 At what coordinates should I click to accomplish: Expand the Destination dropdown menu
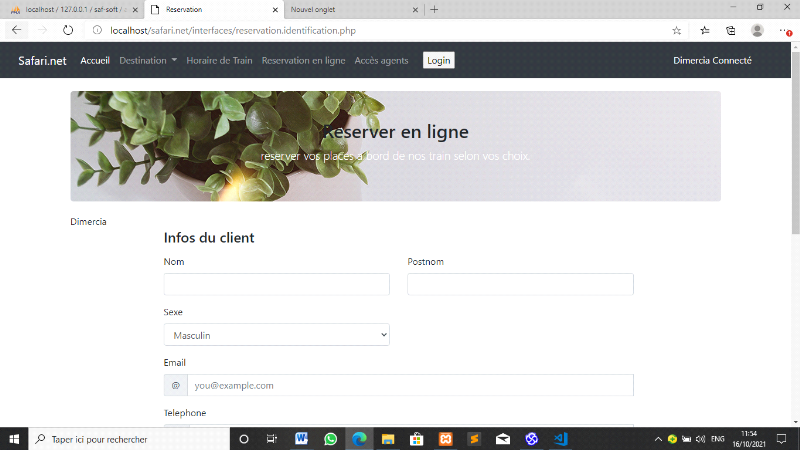(x=148, y=60)
